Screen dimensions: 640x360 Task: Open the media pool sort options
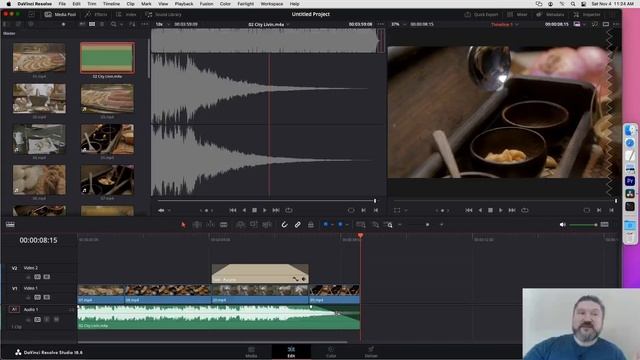click(132, 24)
